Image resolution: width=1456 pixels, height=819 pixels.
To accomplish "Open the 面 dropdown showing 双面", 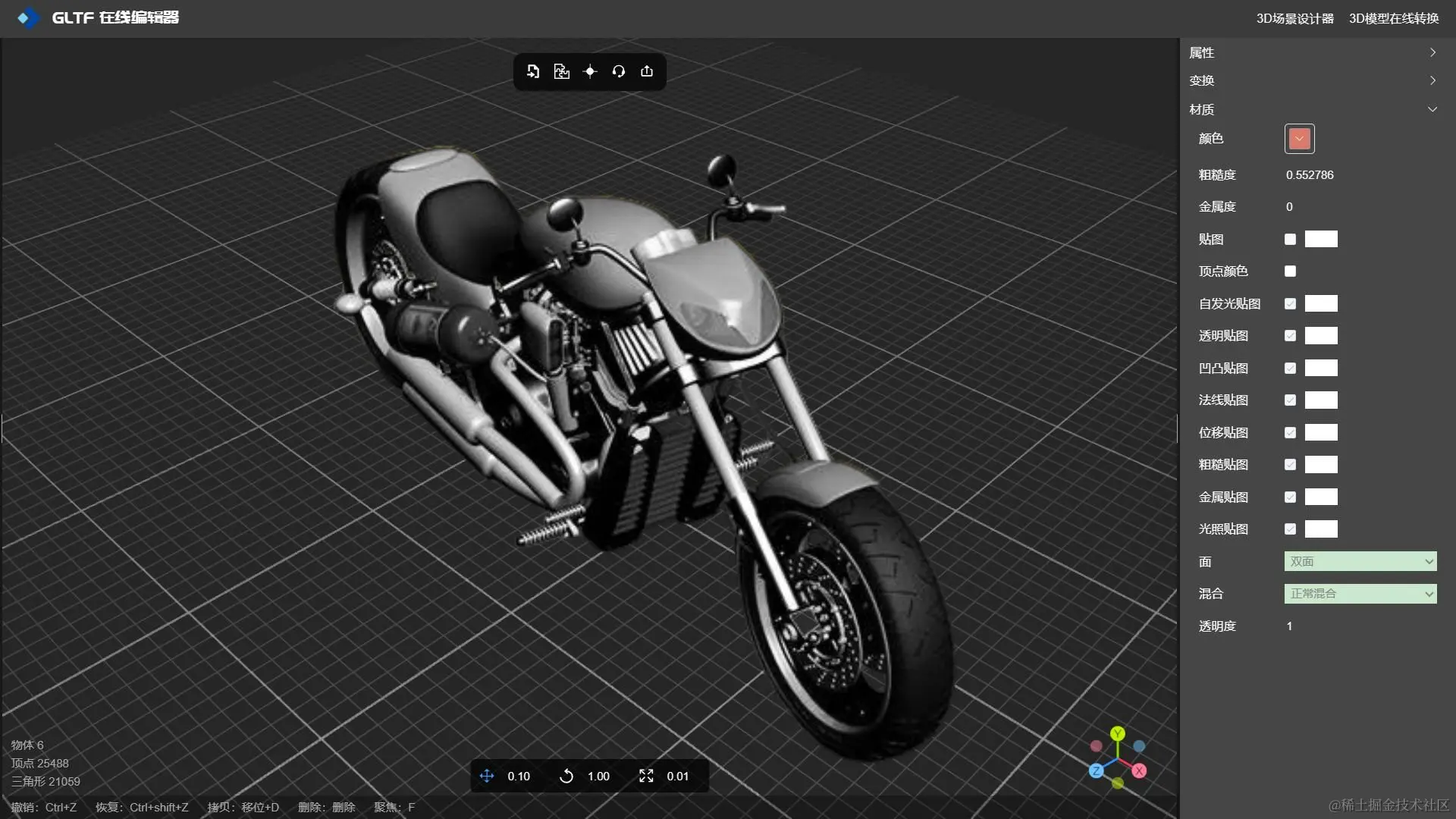I will click(1360, 562).
